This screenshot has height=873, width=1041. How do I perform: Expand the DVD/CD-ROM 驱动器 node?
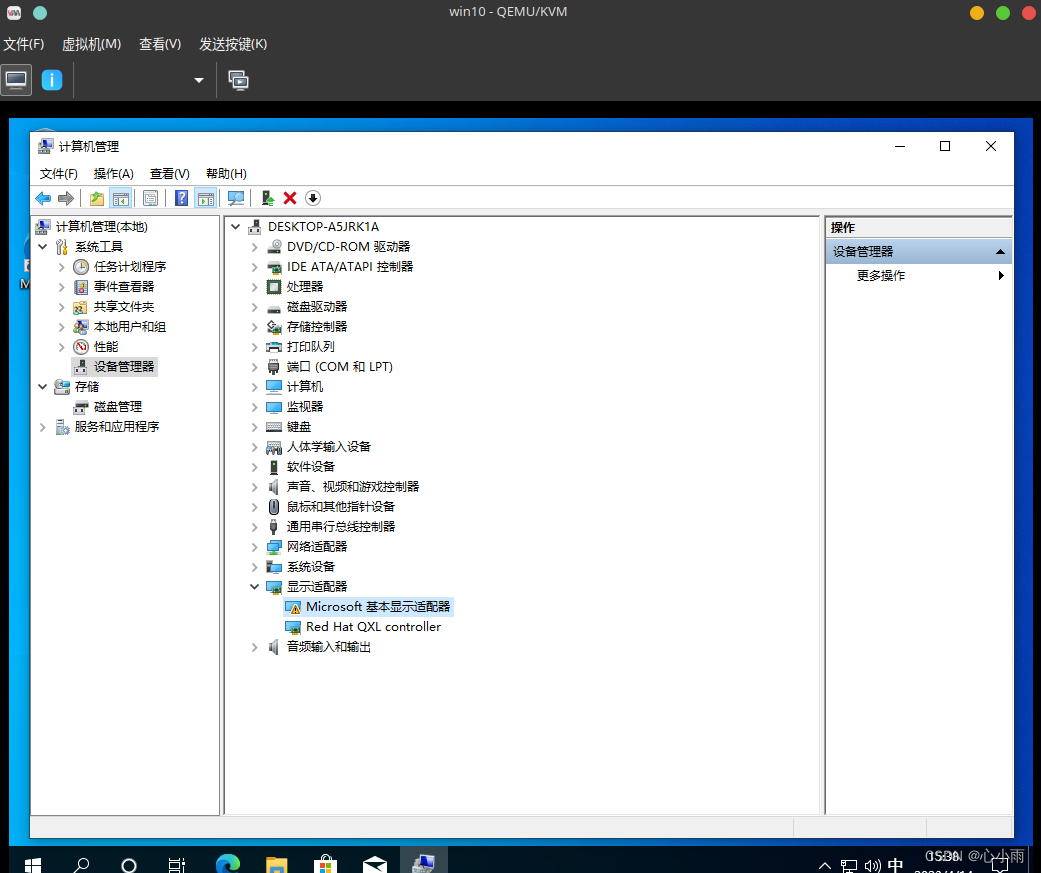point(254,247)
